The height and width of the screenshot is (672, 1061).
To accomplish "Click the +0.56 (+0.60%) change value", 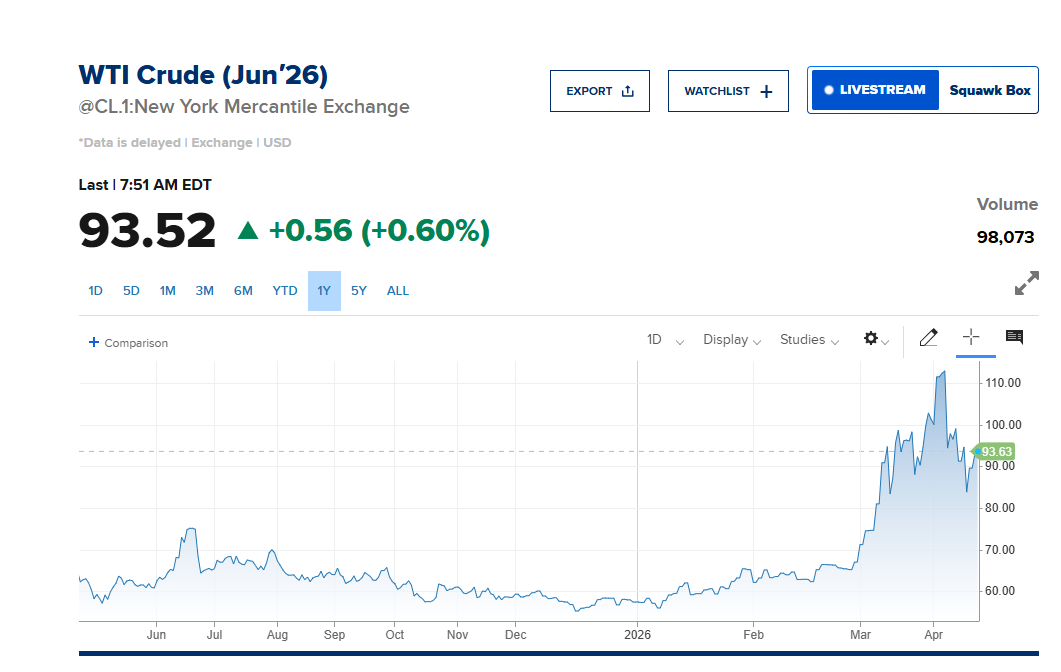I will [x=379, y=231].
